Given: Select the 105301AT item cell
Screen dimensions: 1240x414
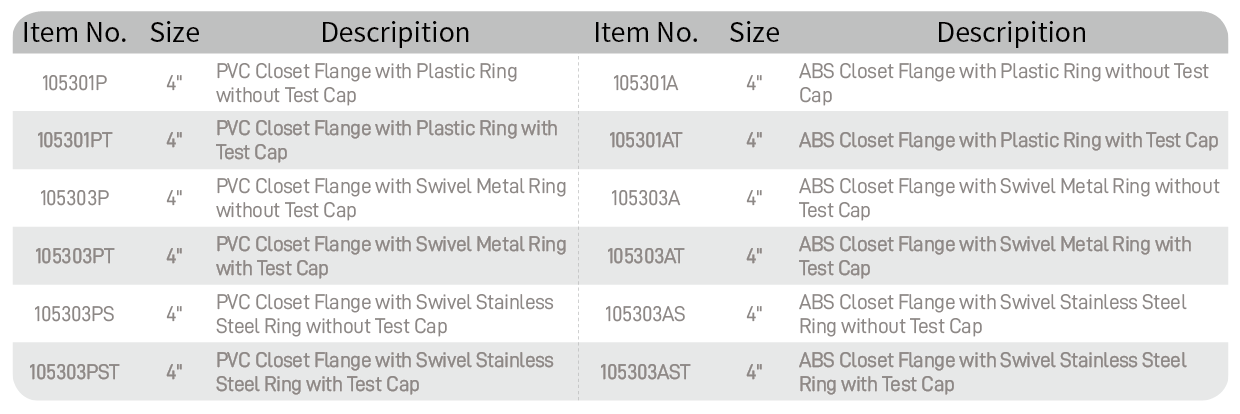Looking at the screenshot, I should [x=645, y=141].
